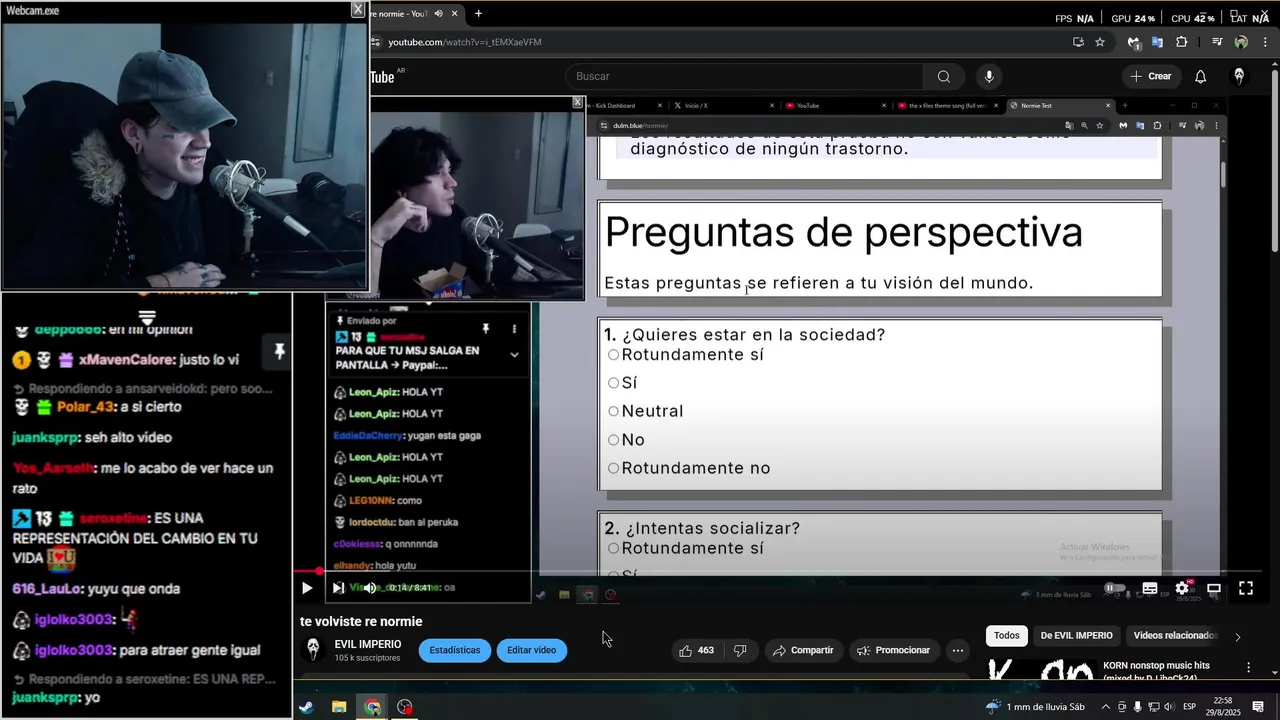Open Chrome from the taskbar
Screen dimensions: 1280x720
tap(372, 707)
